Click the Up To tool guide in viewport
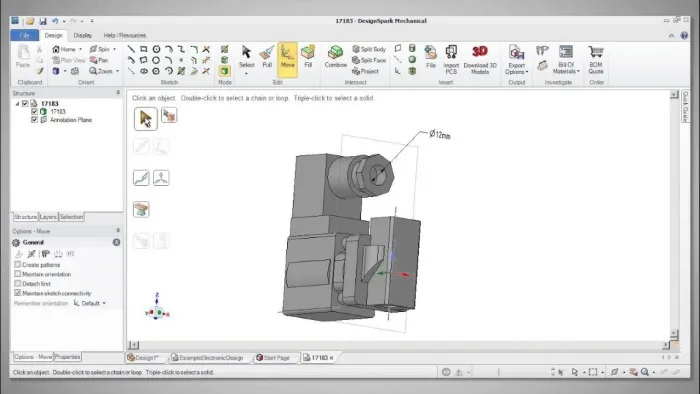The width and height of the screenshot is (700, 394). [x=141, y=210]
